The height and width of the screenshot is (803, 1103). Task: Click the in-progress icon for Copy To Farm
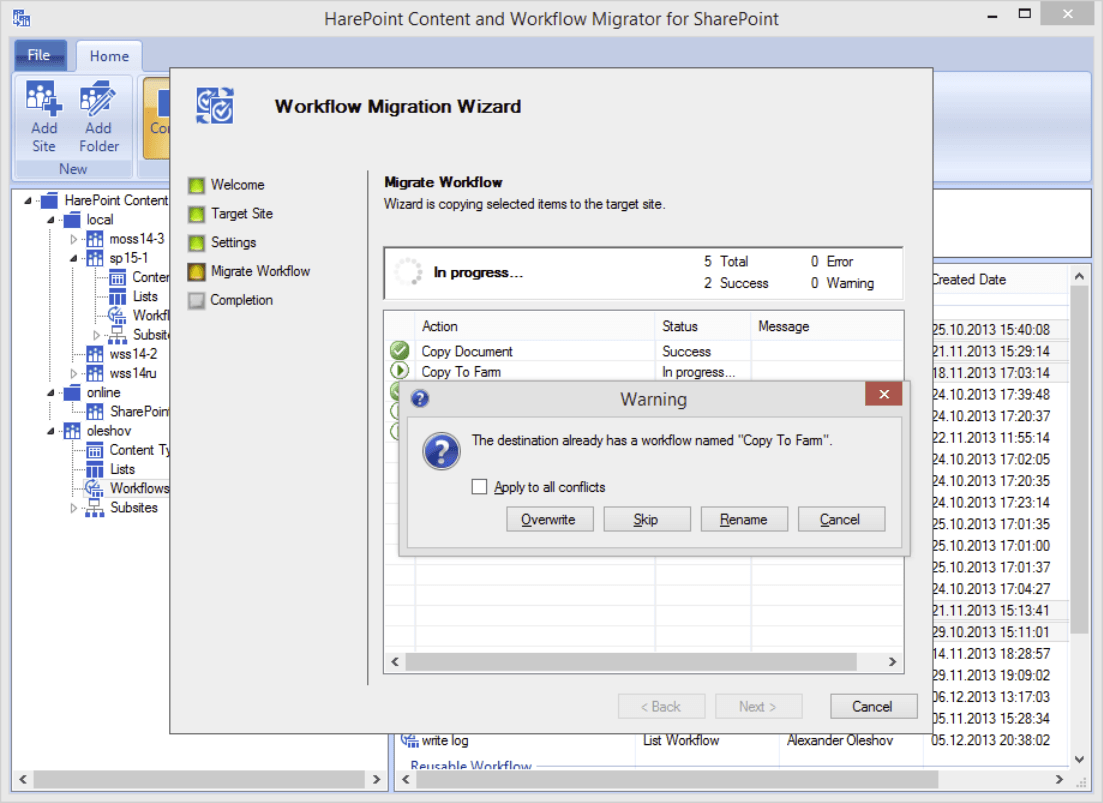click(x=400, y=371)
